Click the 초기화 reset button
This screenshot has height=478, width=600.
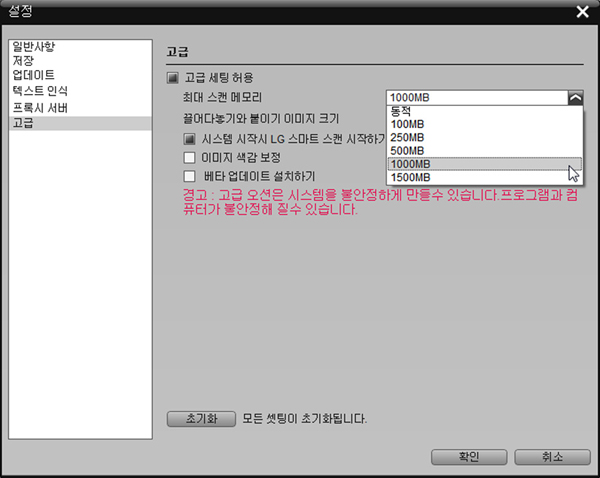(201, 418)
